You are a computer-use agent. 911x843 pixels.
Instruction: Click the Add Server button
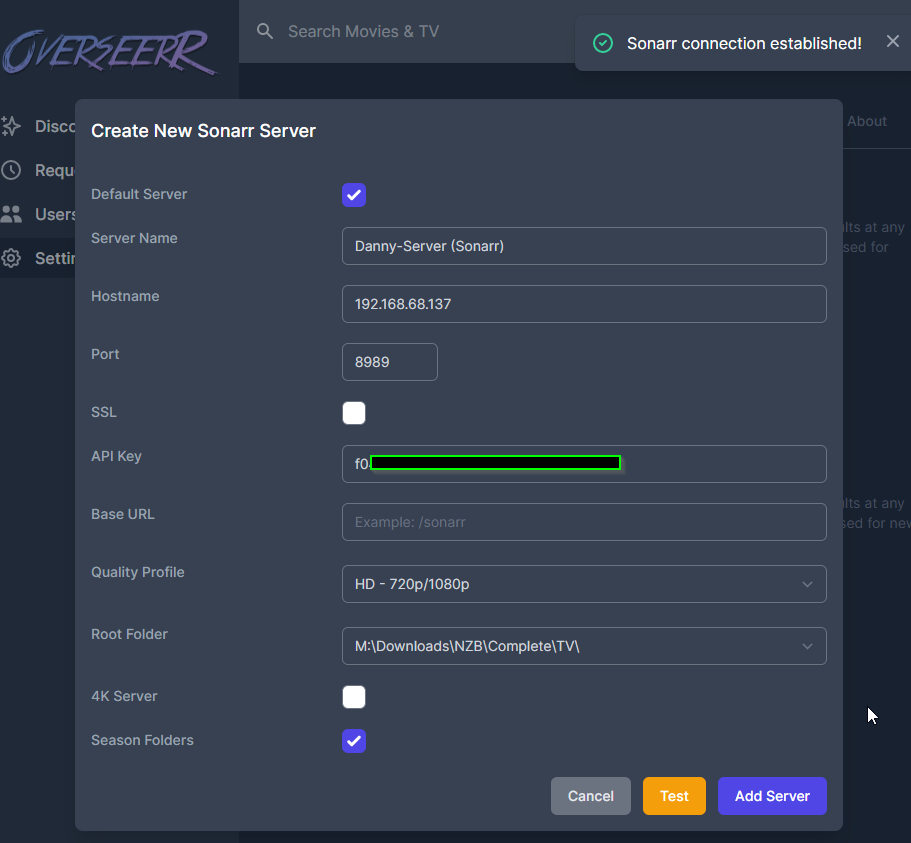click(x=772, y=796)
